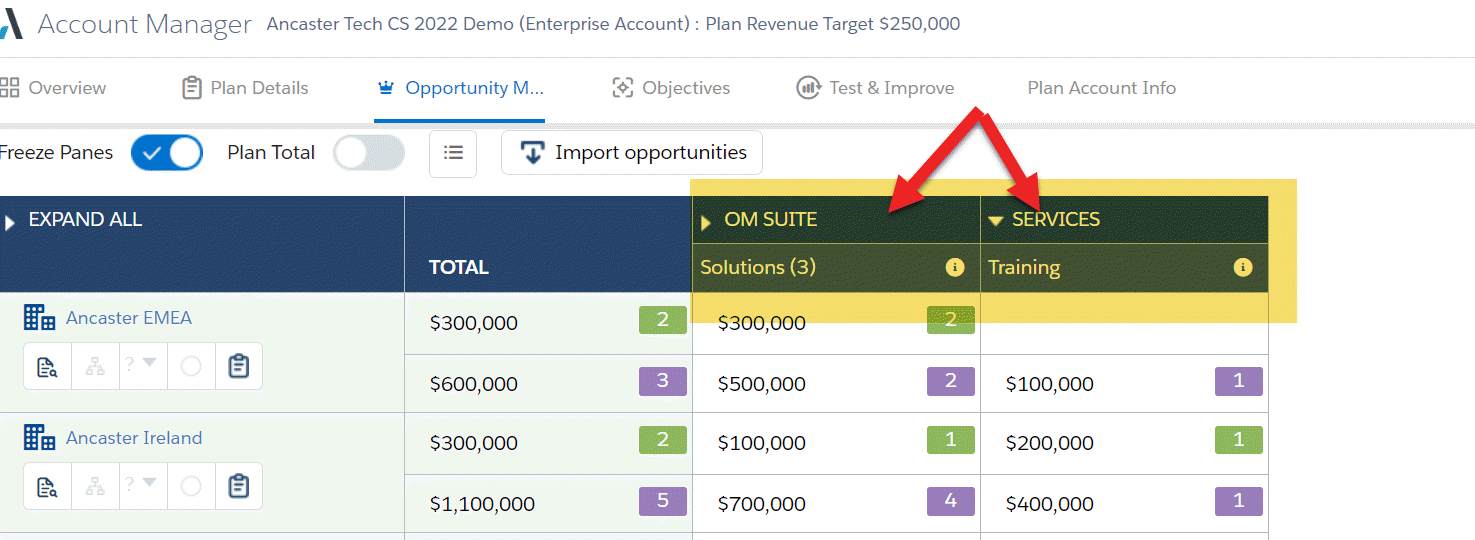Select the Opportunity Map tab
This screenshot has width=1475, height=540.
[x=460, y=88]
